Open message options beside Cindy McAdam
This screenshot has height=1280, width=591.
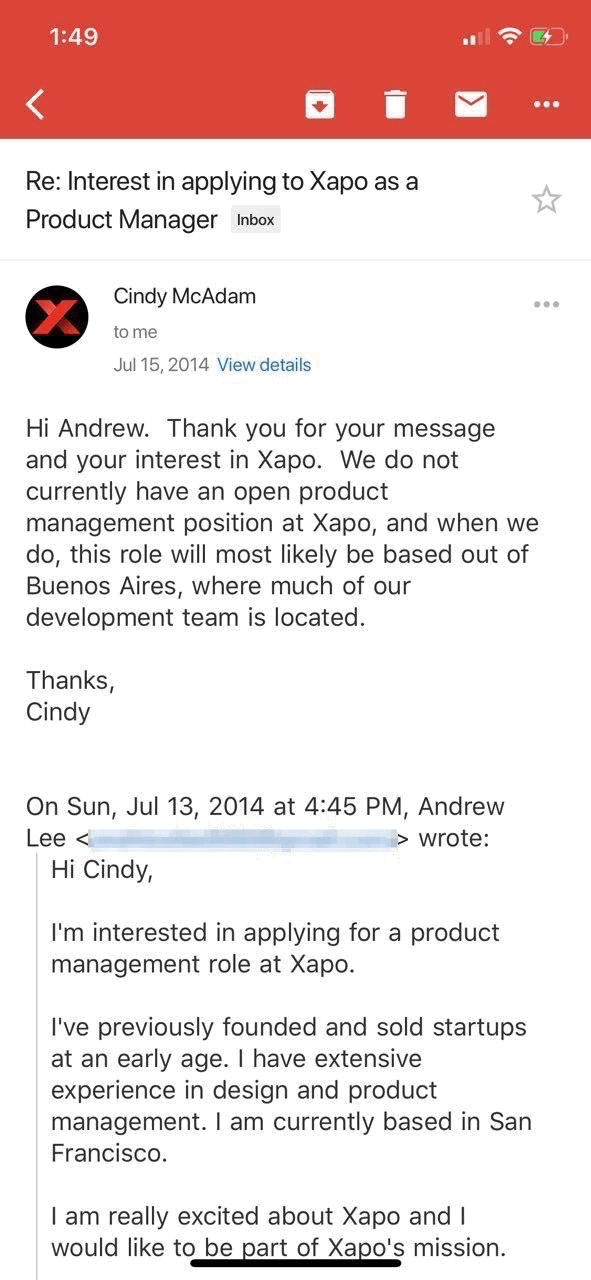[x=546, y=304]
